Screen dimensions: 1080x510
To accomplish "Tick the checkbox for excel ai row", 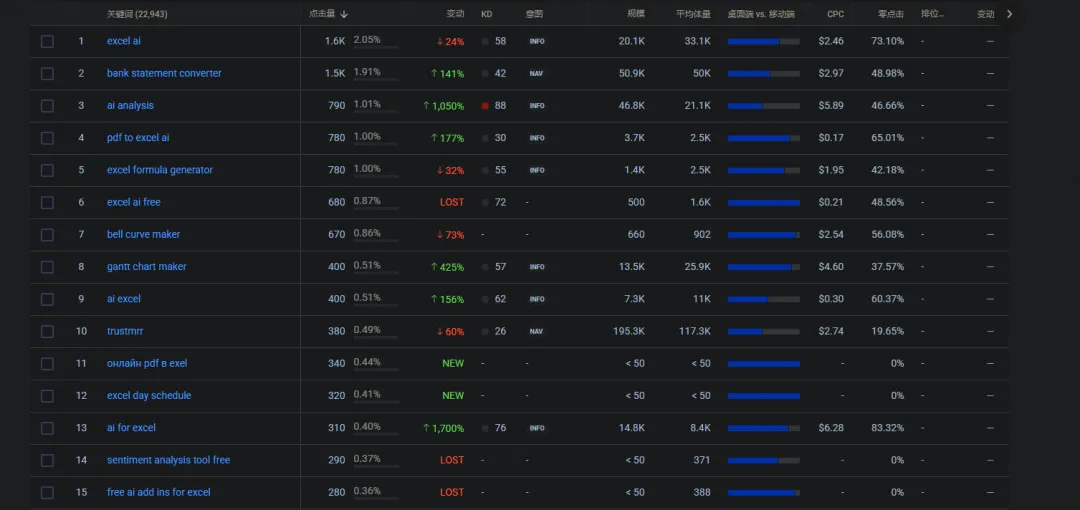I will 47,41.
